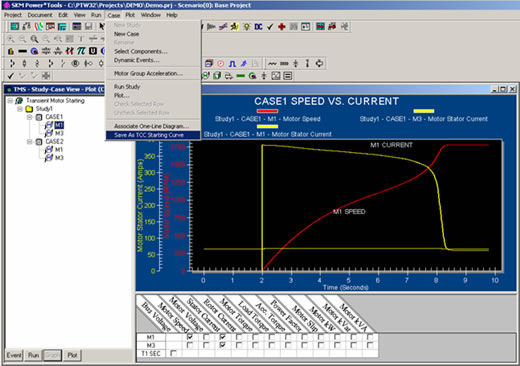The image size is (520, 366).
Task: Open the Project menu
Action: click(13, 15)
